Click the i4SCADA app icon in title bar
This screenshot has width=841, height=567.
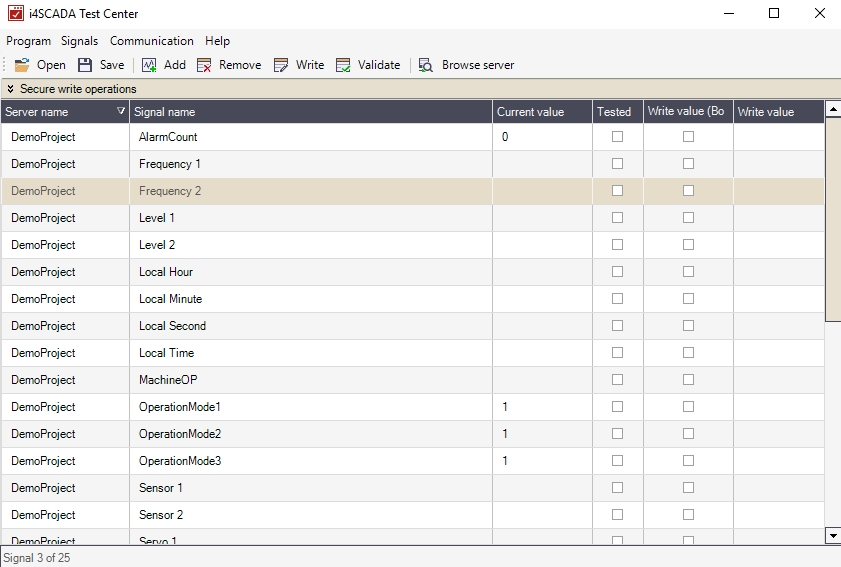tap(15, 14)
